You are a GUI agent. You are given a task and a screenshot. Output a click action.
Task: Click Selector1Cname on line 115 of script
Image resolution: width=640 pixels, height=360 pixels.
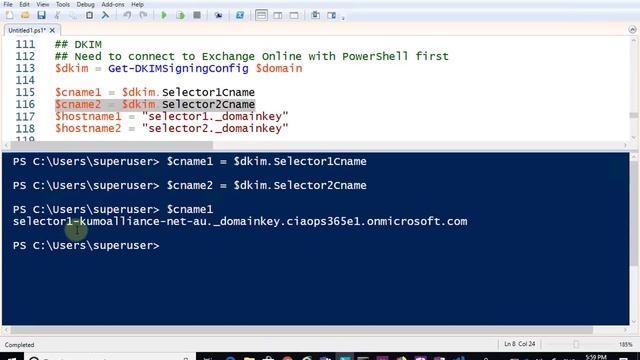coord(208,92)
